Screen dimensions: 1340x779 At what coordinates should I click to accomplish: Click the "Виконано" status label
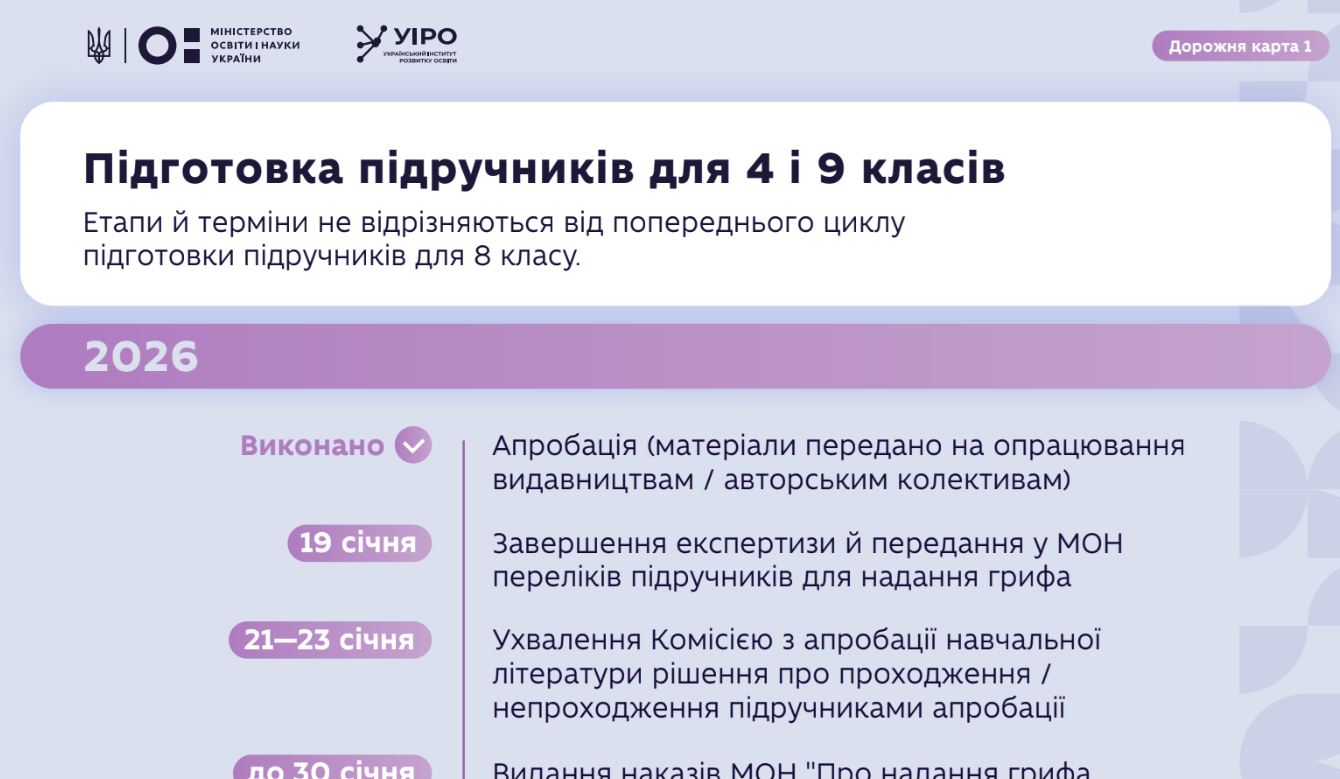click(x=312, y=445)
